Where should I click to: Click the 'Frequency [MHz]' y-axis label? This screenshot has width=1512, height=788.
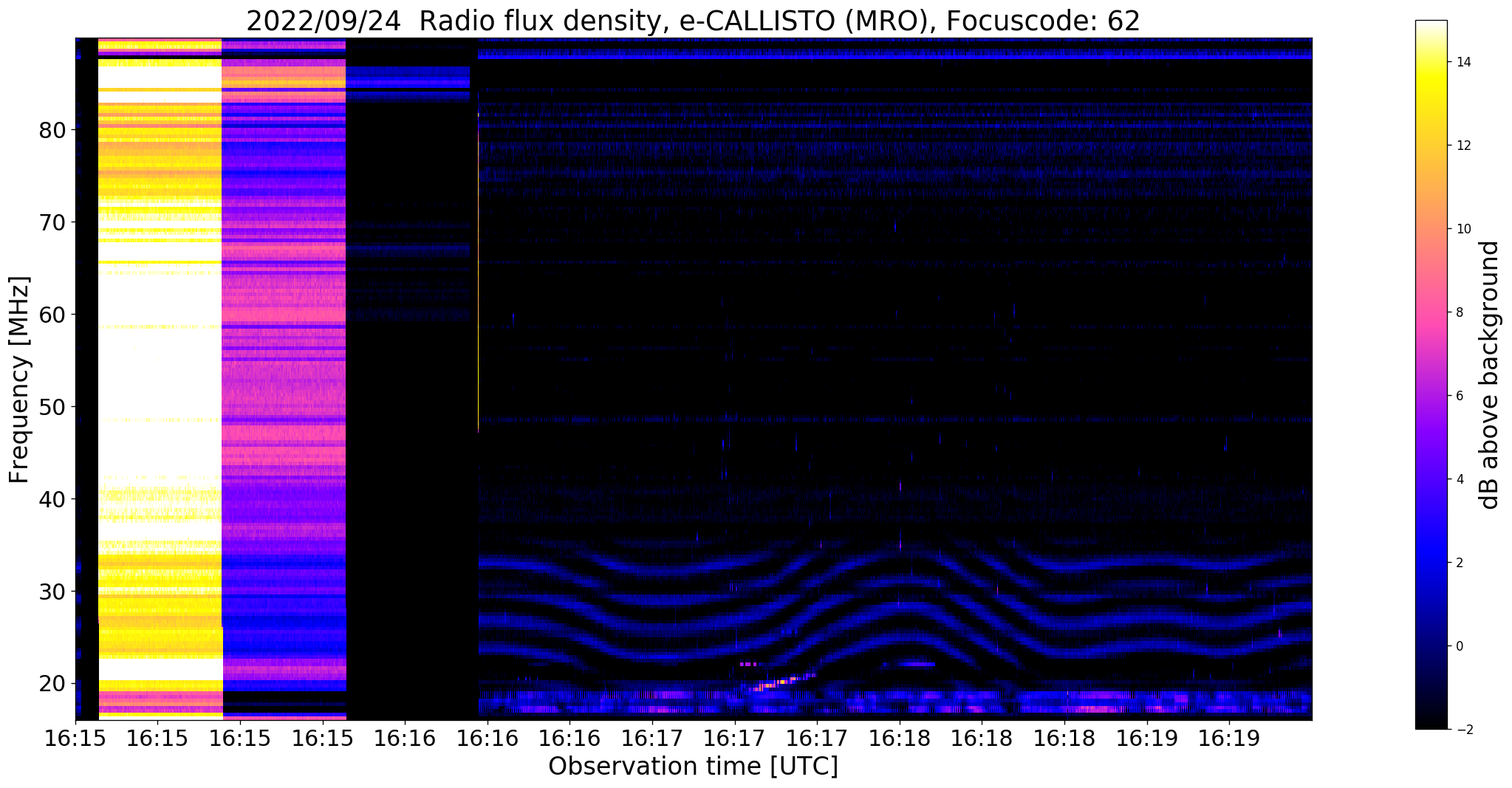click(20, 380)
